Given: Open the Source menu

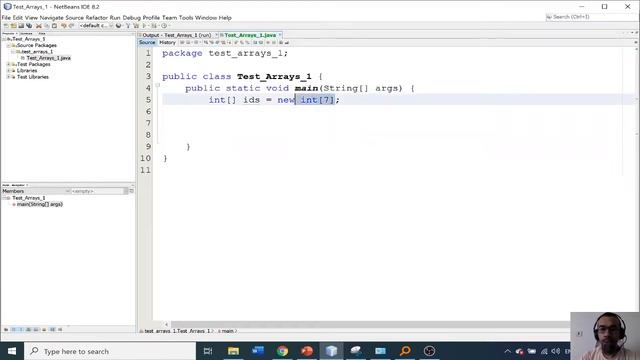Looking at the screenshot, I should click(74, 18).
